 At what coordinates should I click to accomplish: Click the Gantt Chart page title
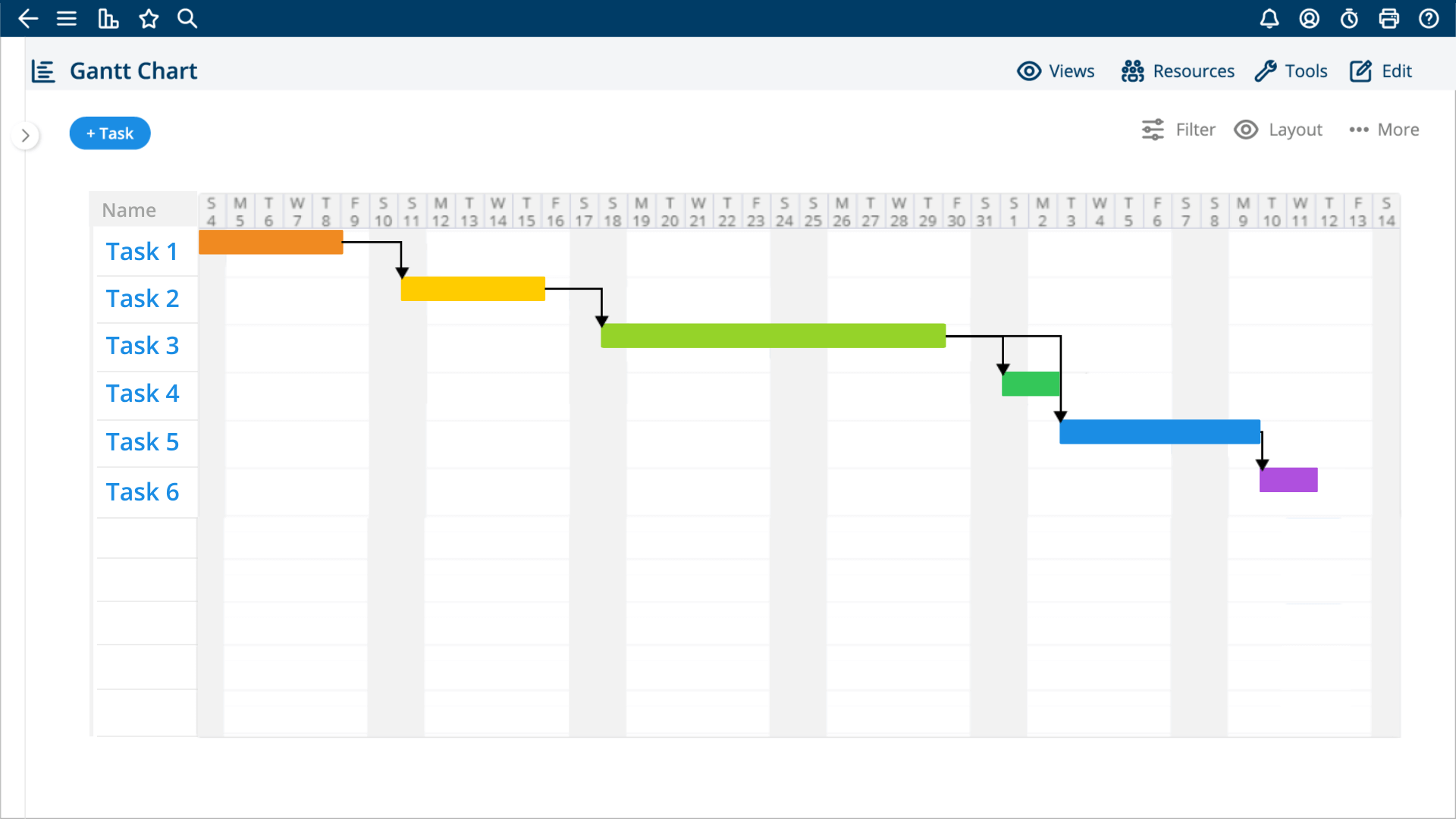tap(133, 71)
